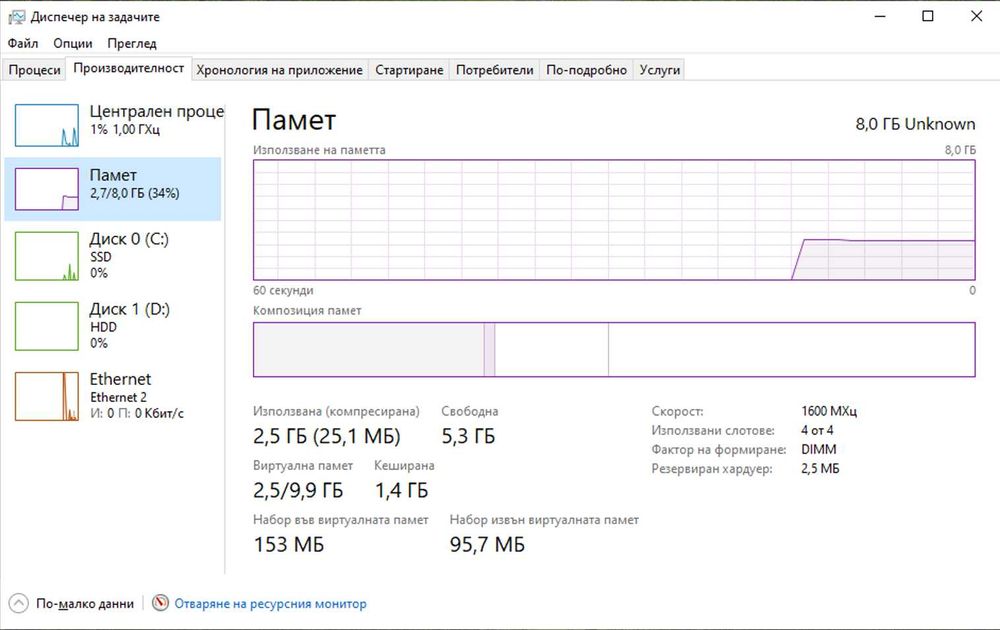Click the По-малко данни arrow icon
This screenshot has height=630, width=1000.
pos(18,603)
